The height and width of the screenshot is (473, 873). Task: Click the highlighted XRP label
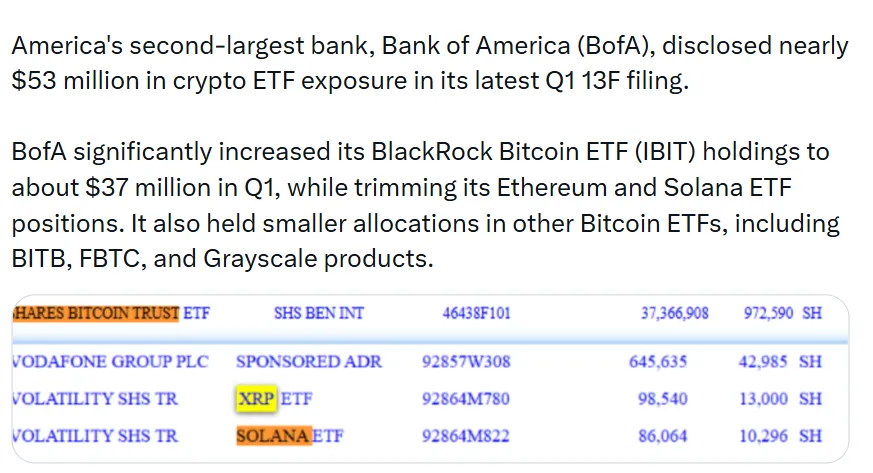256,398
